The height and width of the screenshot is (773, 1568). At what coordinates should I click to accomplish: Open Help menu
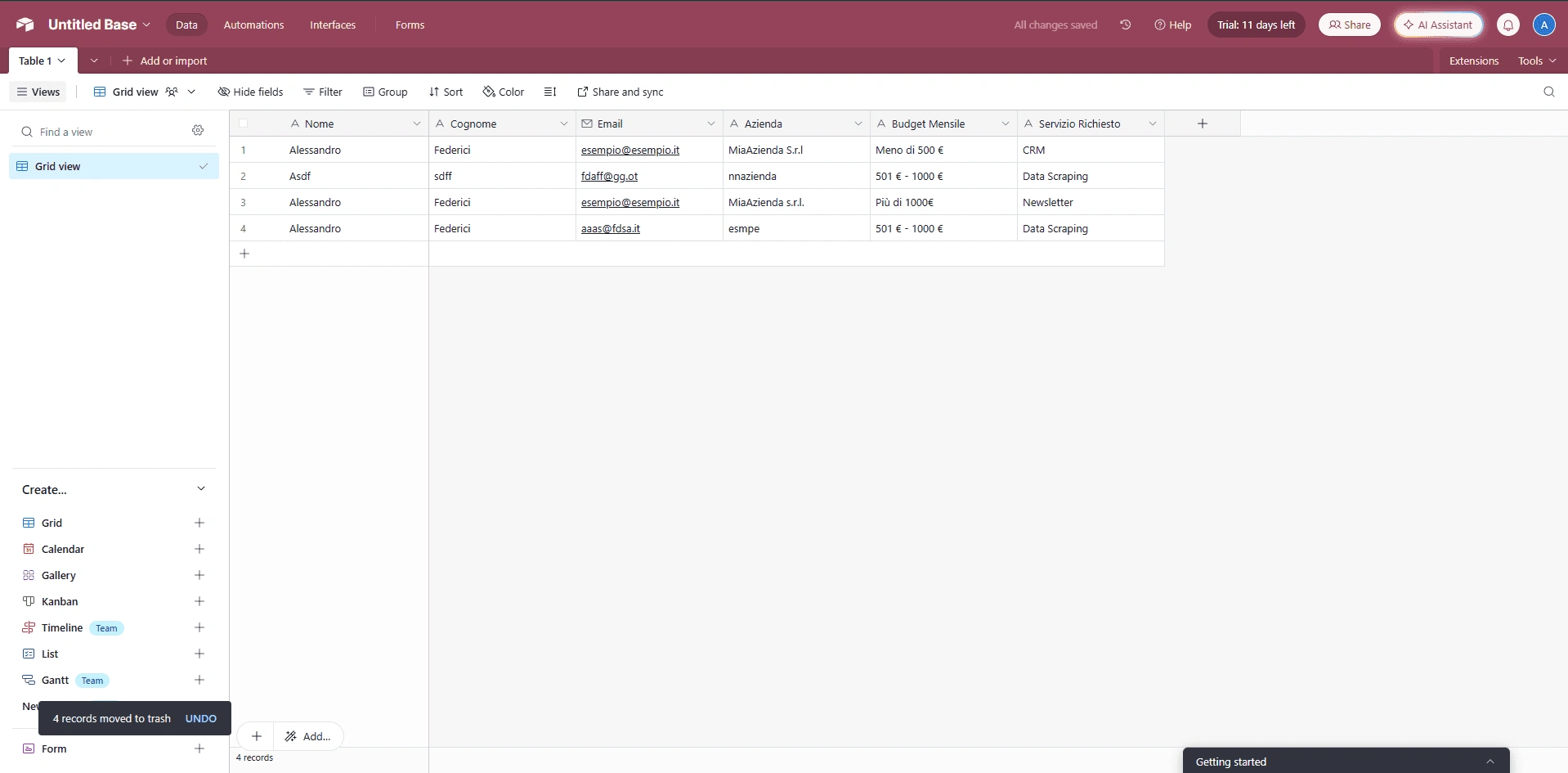(x=1172, y=25)
